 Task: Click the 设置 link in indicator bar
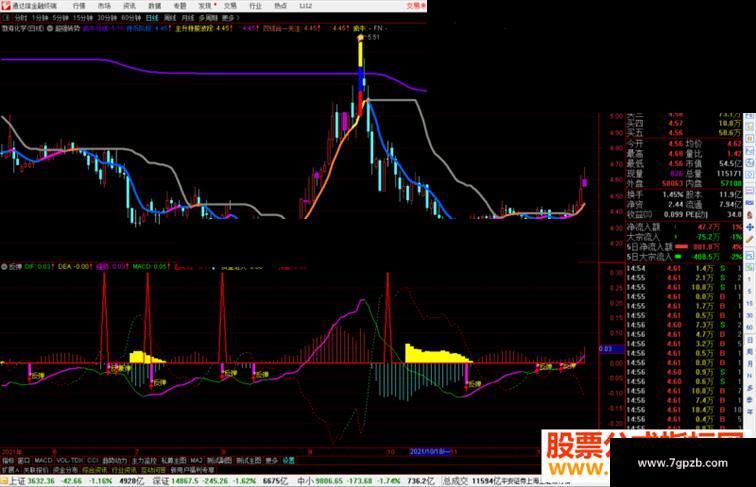click(x=288, y=460)
